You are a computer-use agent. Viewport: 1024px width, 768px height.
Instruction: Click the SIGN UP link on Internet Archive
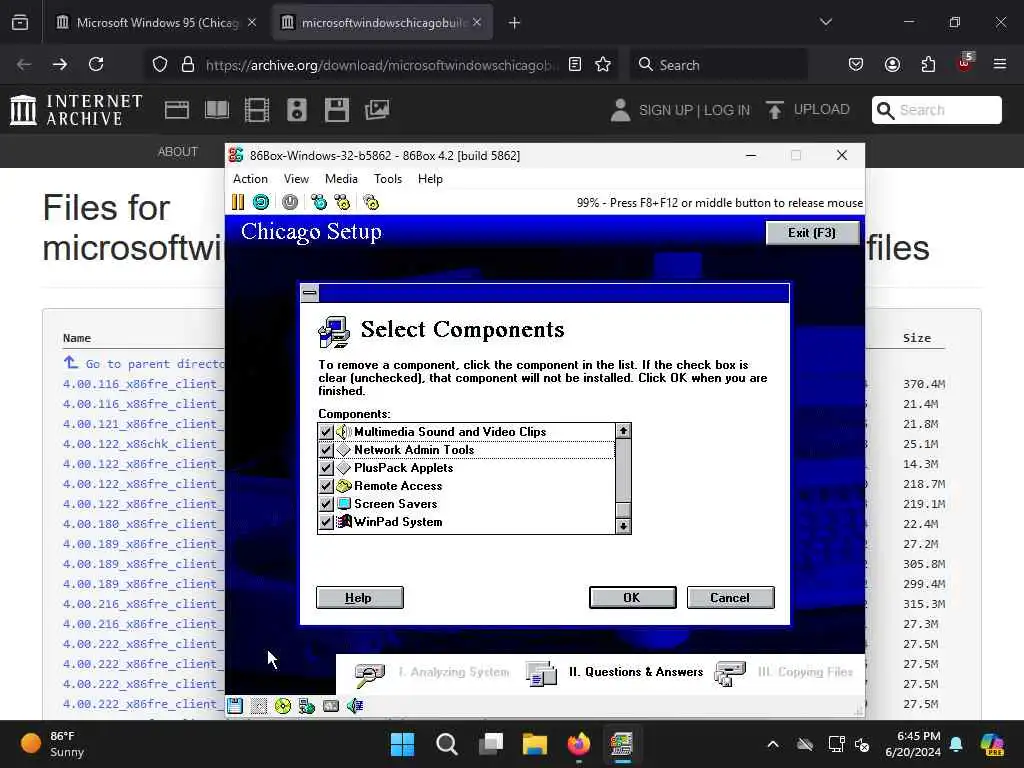(x=666, y=110)
